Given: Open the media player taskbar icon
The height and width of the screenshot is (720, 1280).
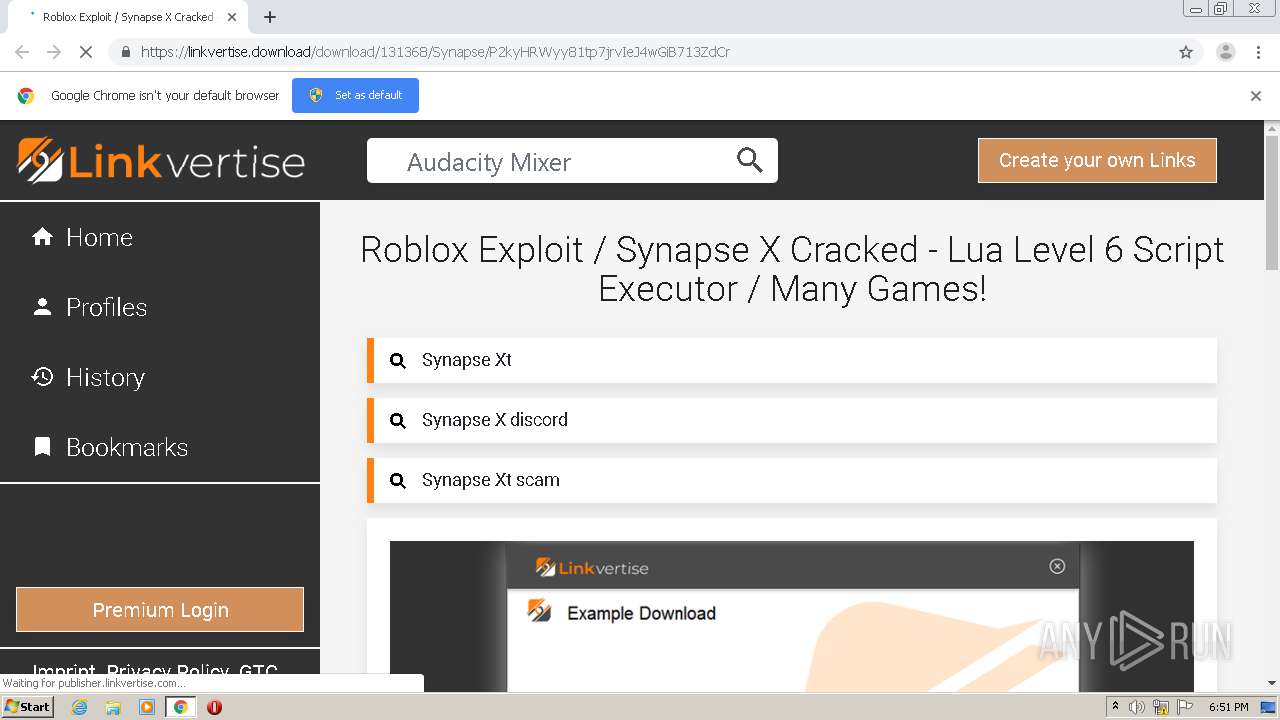Looking at the screenshot, I should [147, 706].
